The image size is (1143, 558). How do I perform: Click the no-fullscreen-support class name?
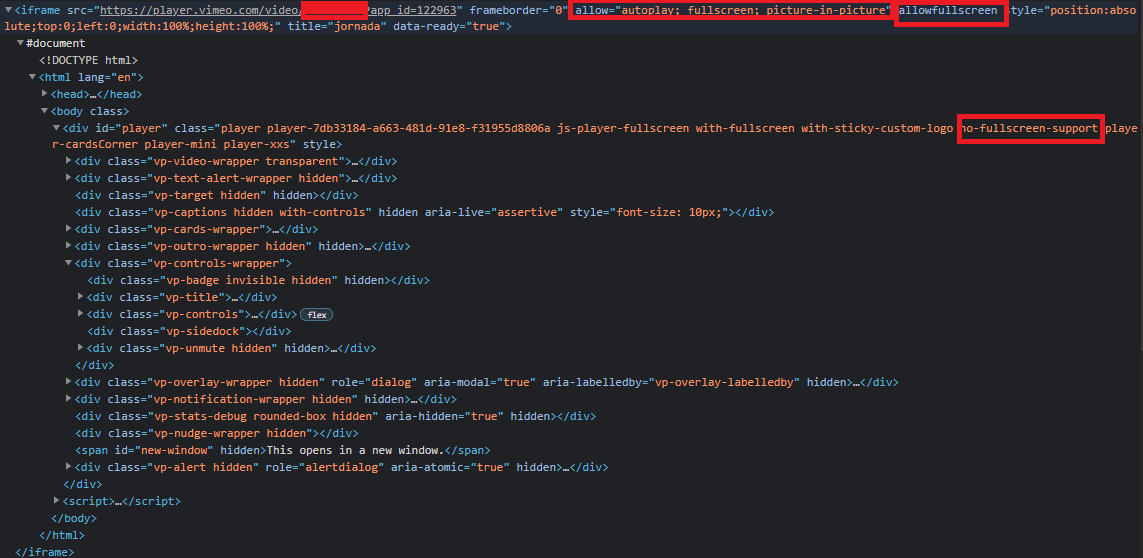(x=1029, y=128)
